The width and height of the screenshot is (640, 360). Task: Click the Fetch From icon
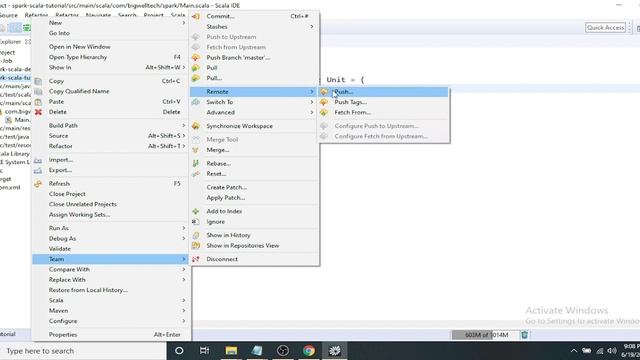(x=324, y=112)
